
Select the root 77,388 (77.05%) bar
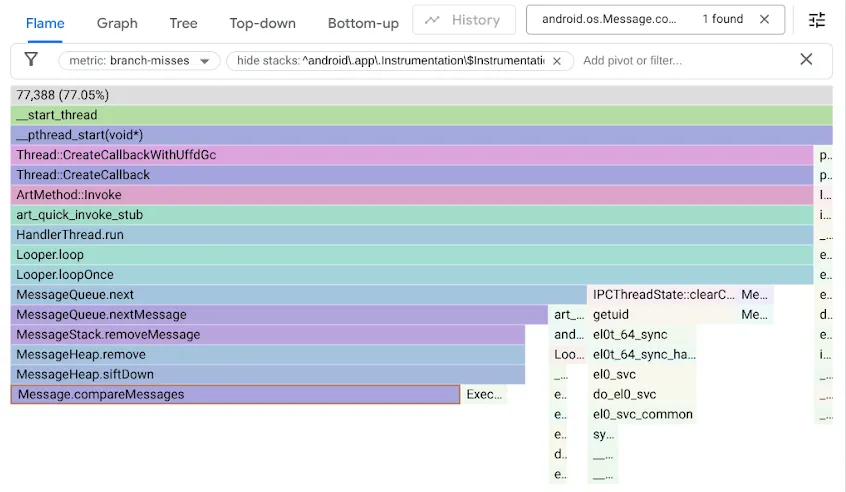[x=420, y=95]
